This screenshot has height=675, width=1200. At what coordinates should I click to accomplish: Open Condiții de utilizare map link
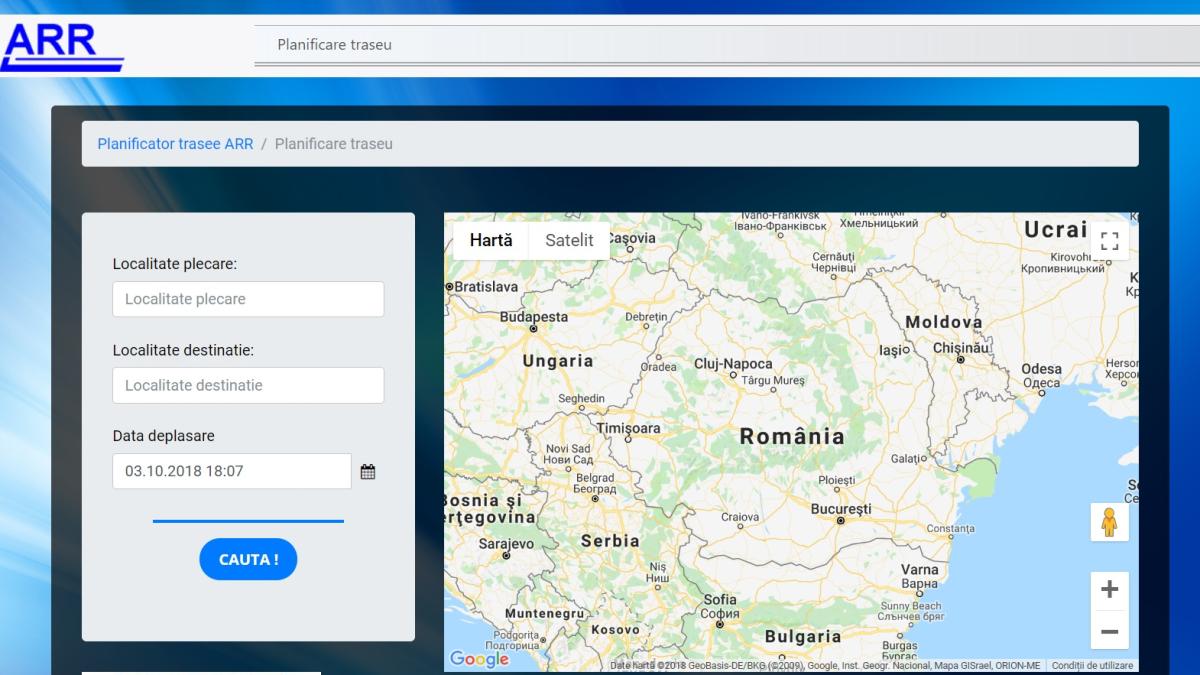(x=1092, y=666)
